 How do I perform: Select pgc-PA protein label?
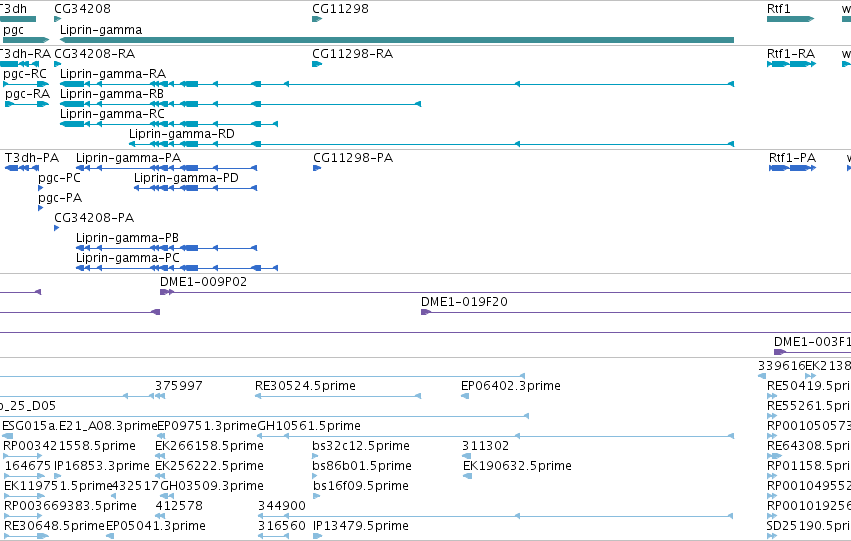60,198
